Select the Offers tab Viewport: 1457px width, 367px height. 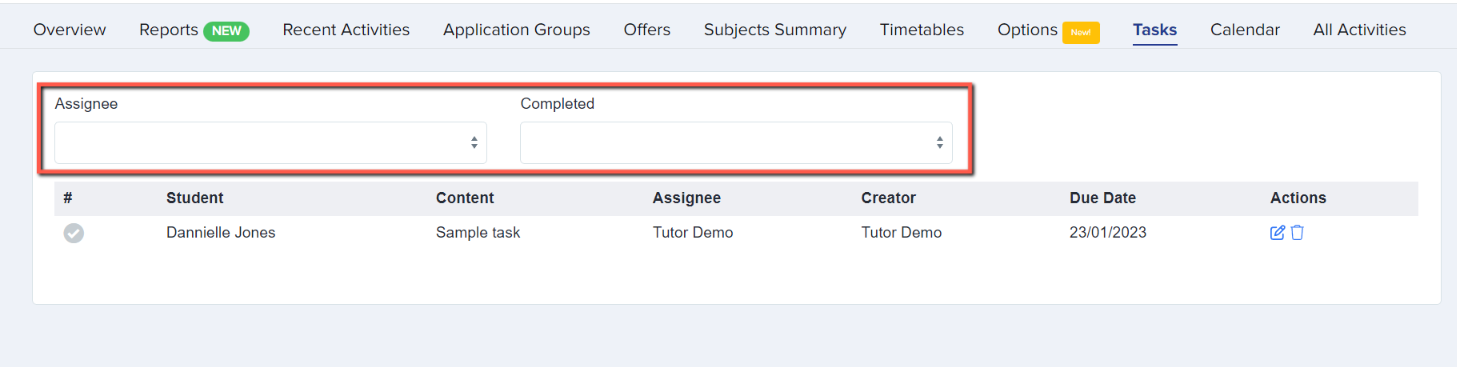click(x=647, y=30)
